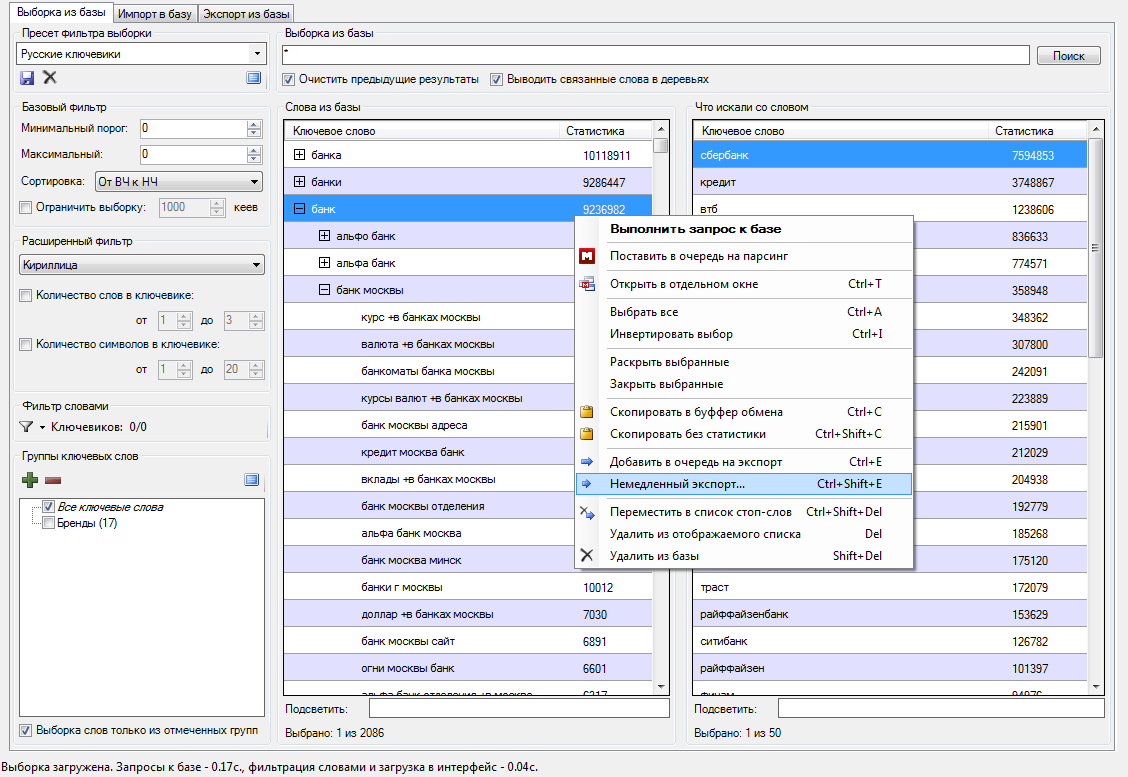Viewport: 1128px width, 777px height.
Task: Select the сбербанк row in right list
Action: [x=890, y=155]
